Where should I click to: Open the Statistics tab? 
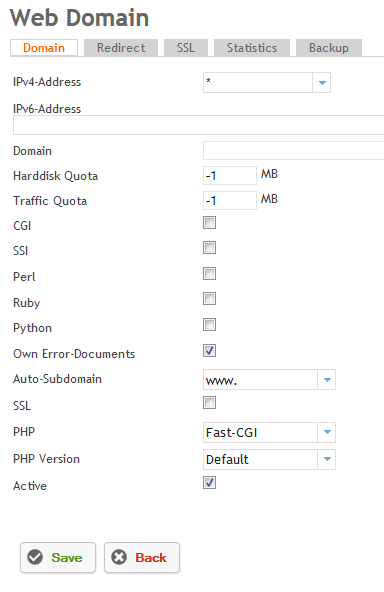point(252,48)
